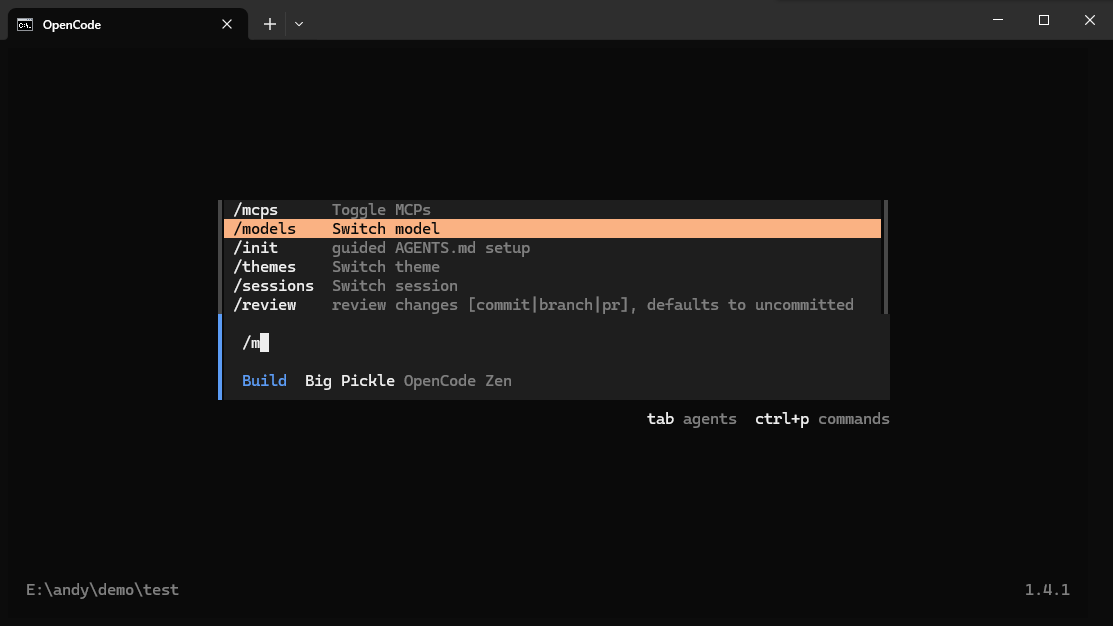Select the /sessions Switch session command
1113x626 pixels.
click(x=345, y=286)
